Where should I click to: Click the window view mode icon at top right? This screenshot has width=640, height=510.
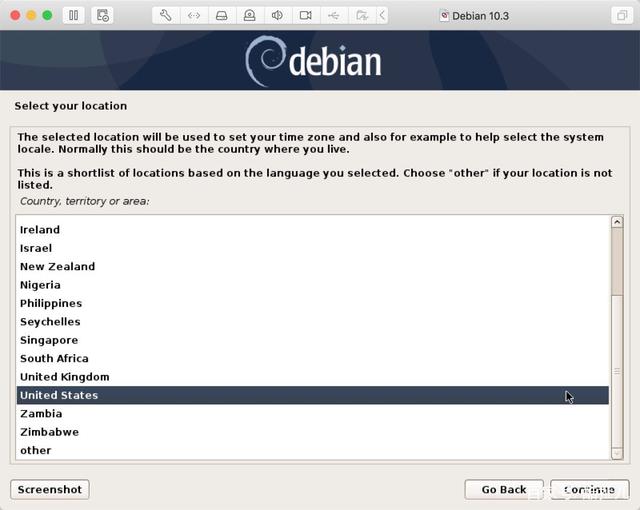622,16
